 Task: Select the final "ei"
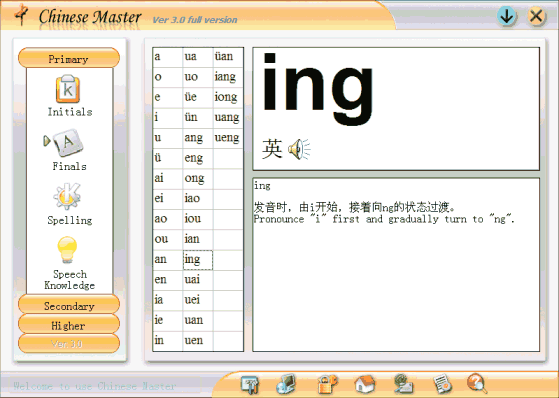(168, 199)
